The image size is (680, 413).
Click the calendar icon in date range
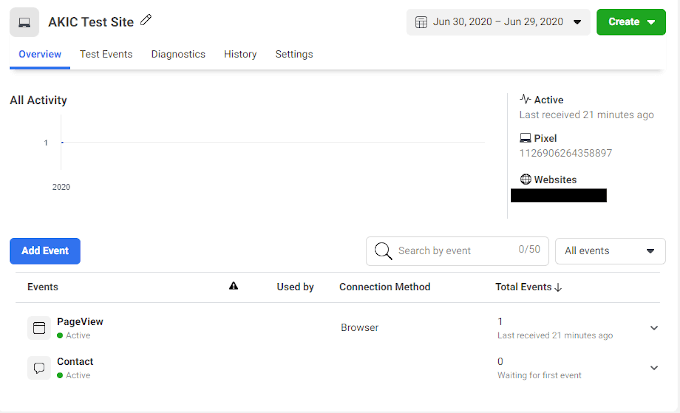[421, 22]
